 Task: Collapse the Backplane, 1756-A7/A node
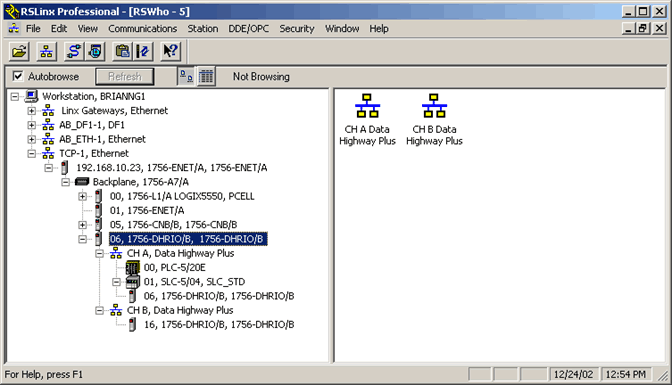pos(66,182)
